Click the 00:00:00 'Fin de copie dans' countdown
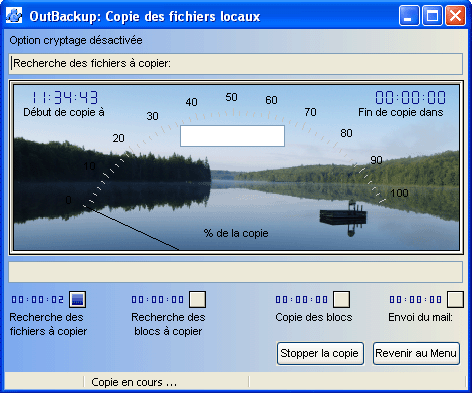472x393 pixels. 410,98
